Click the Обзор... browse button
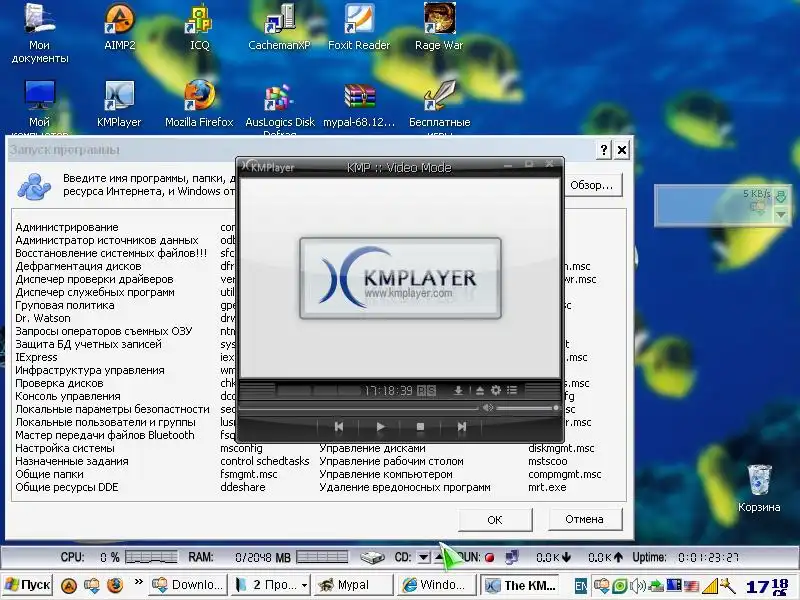The height and width of the screenshot is (600, 800). tap(591, 185)
